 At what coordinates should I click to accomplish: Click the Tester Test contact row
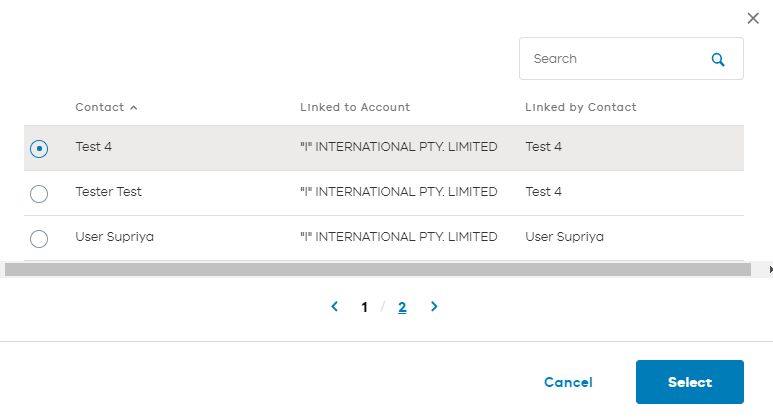[x=384, y=193]
